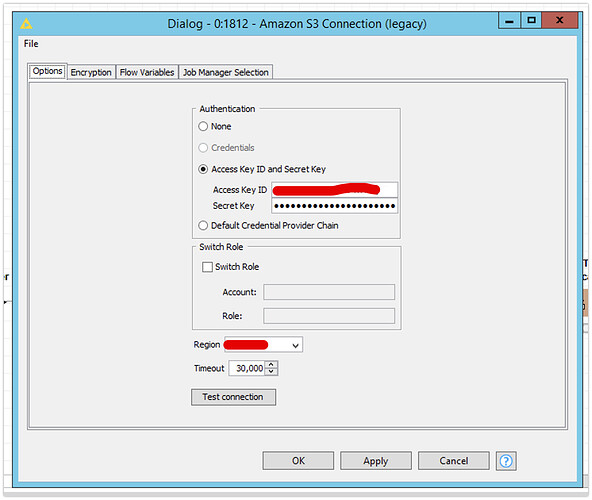Increase the Timeout value with up arrow

click(271, 364)
